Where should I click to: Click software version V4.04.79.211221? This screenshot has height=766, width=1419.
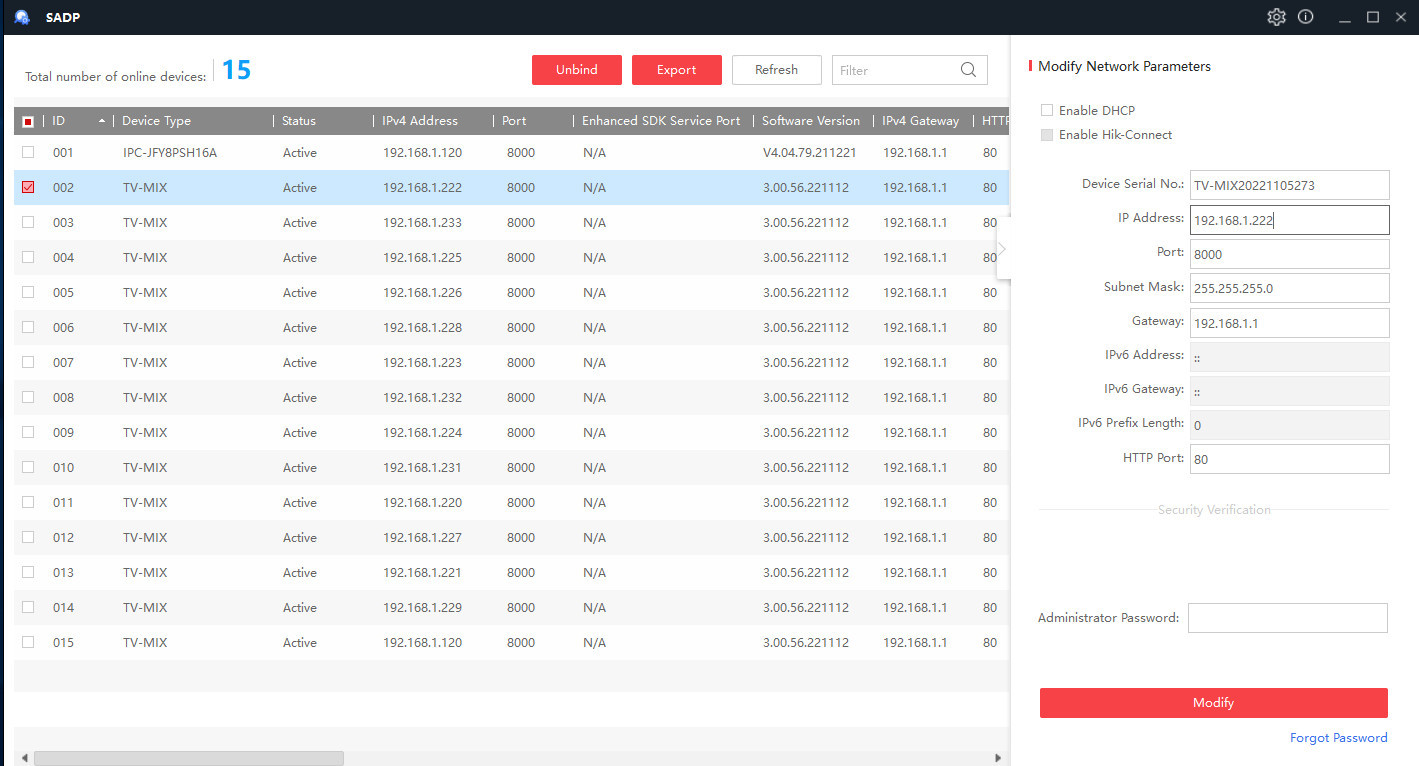point(809,153)
